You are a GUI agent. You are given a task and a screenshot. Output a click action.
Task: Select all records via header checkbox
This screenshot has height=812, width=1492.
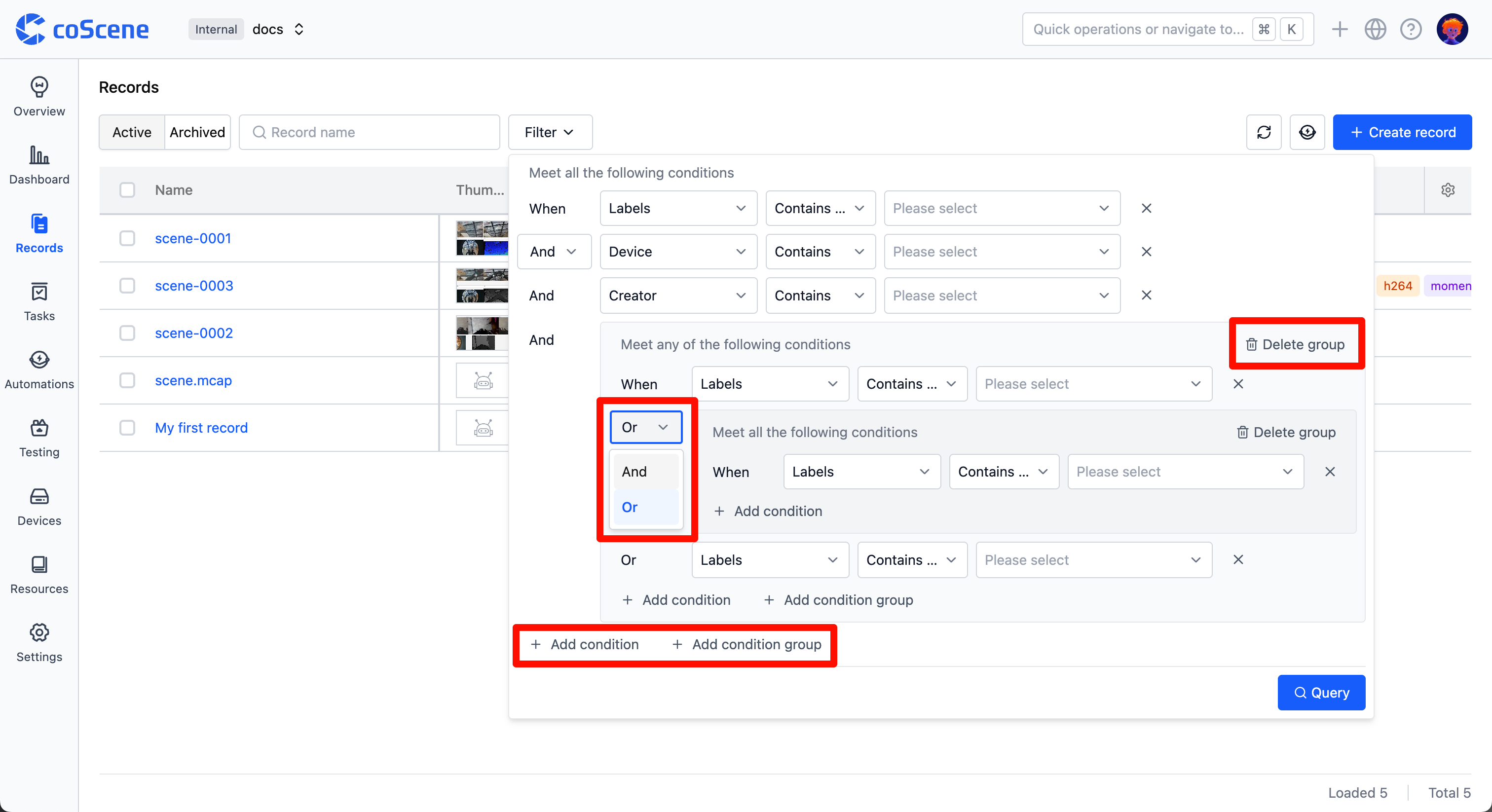tap(127, 189)
